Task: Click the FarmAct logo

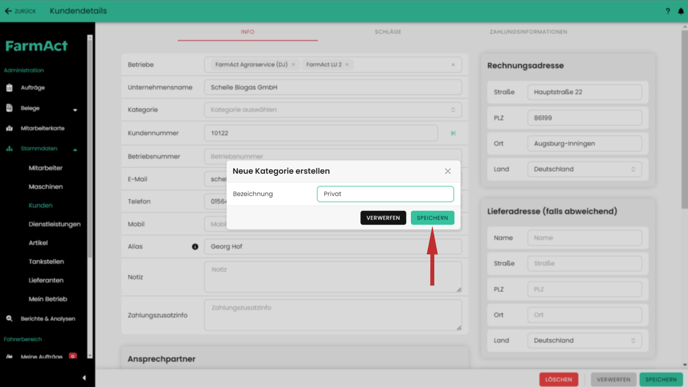Action: [36, 46]
